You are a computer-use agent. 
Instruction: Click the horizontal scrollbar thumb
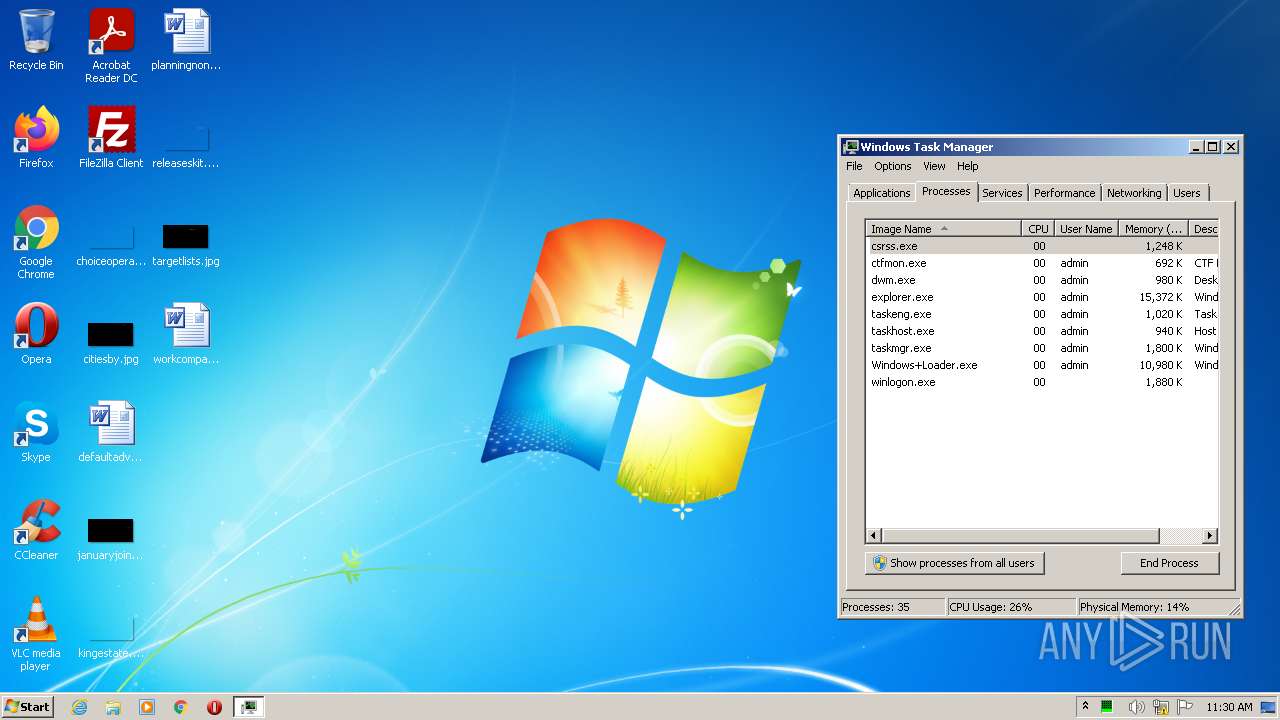pyautogui.click(x=1020, y=536)
